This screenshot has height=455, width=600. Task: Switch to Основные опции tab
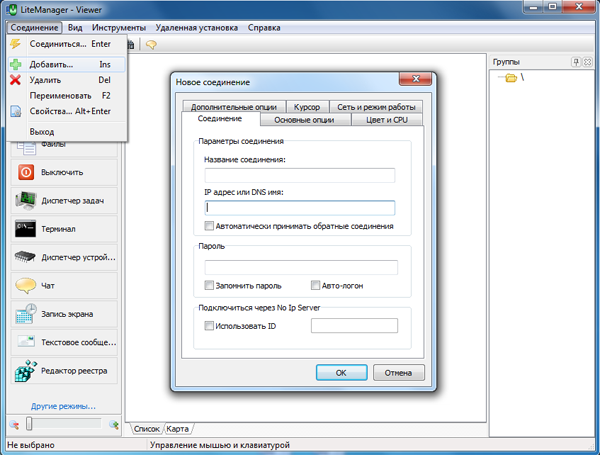304,120
